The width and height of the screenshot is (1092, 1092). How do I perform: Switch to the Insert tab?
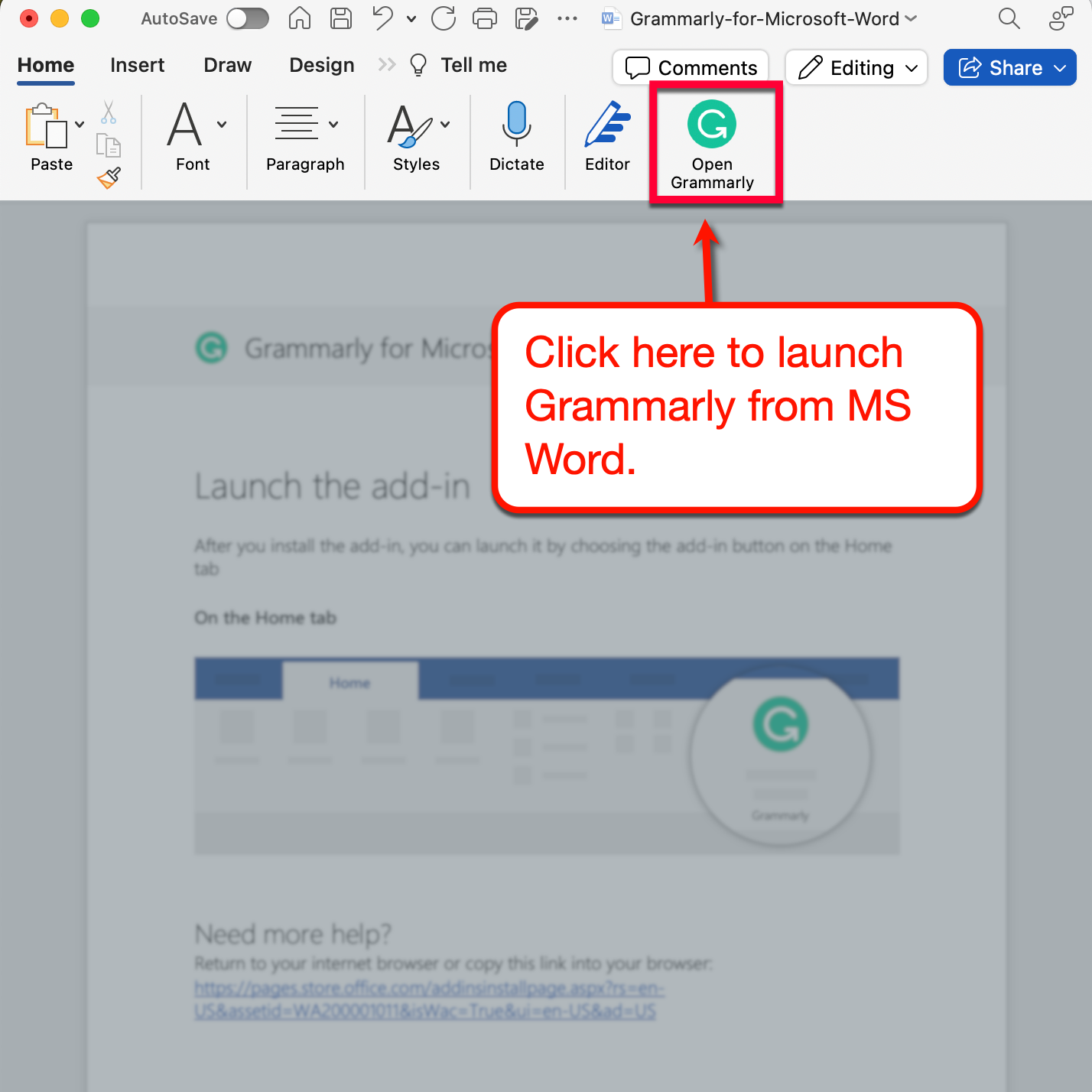[138, 65]
